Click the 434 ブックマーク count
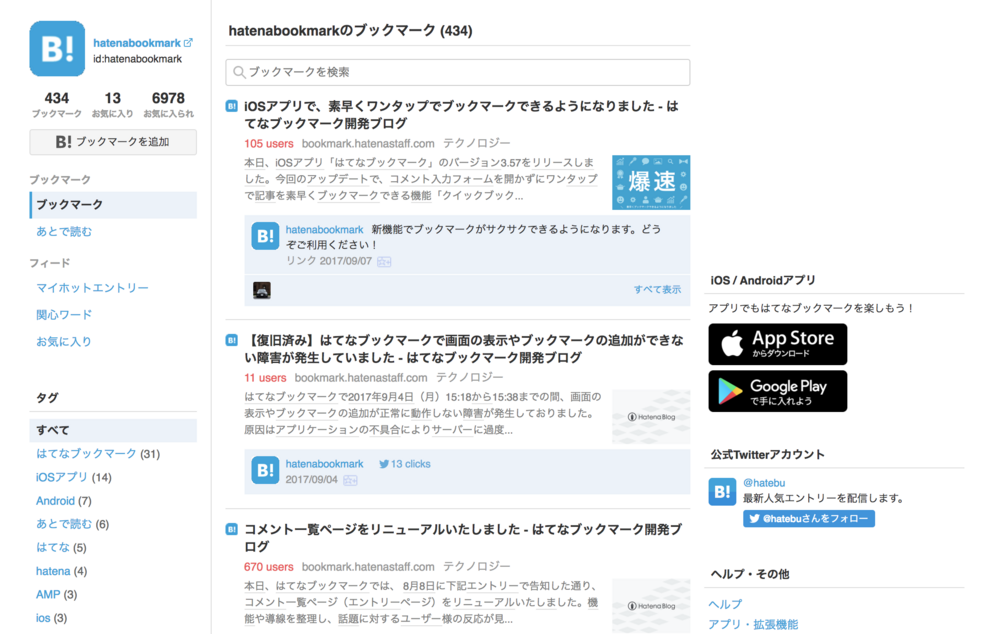The height and width of the screenshot is (634, 1000). [57, 105]
